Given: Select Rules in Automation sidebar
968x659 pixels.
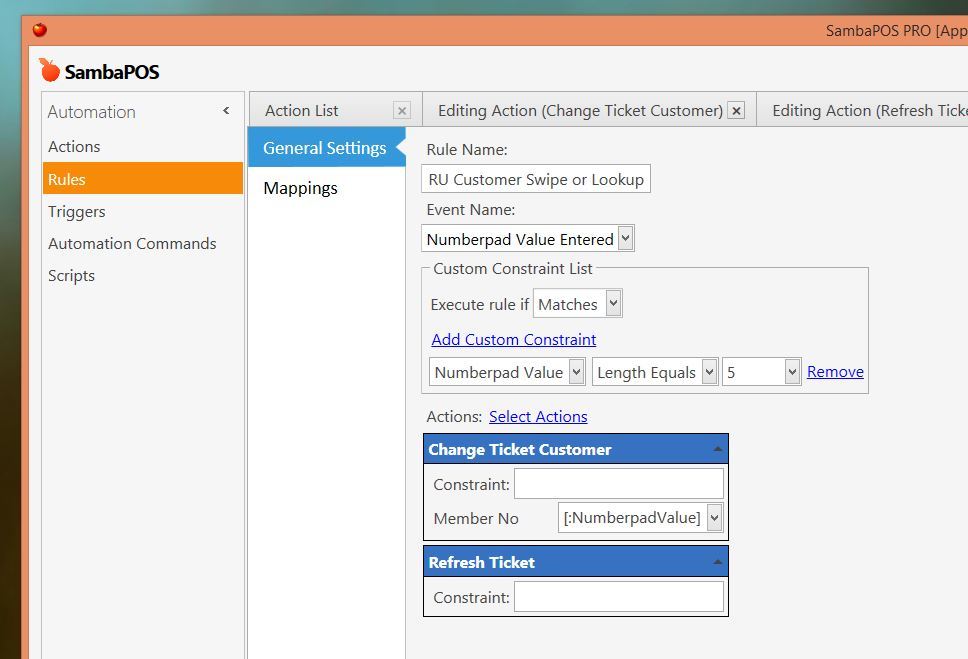Looking at the screenshot, I should tap(143, 178).
